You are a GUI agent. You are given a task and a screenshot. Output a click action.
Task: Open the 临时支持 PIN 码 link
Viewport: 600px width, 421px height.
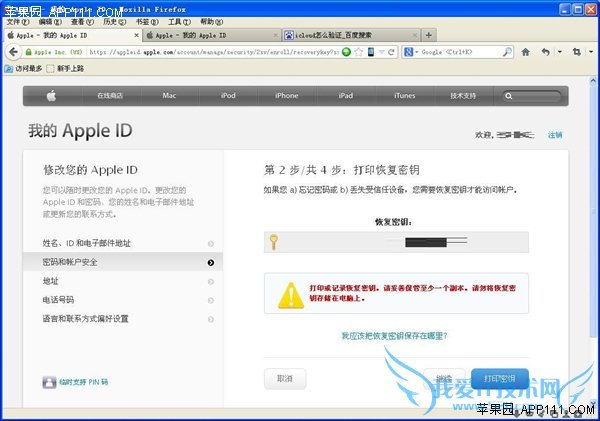click(83, 382)
